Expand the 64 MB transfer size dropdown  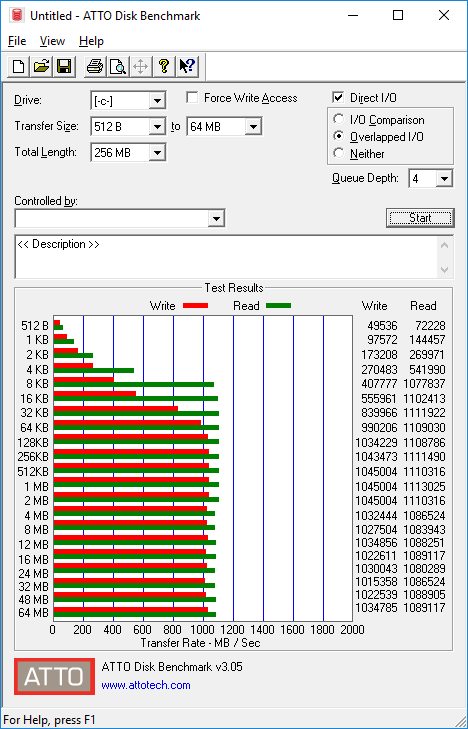pos(253,126)
